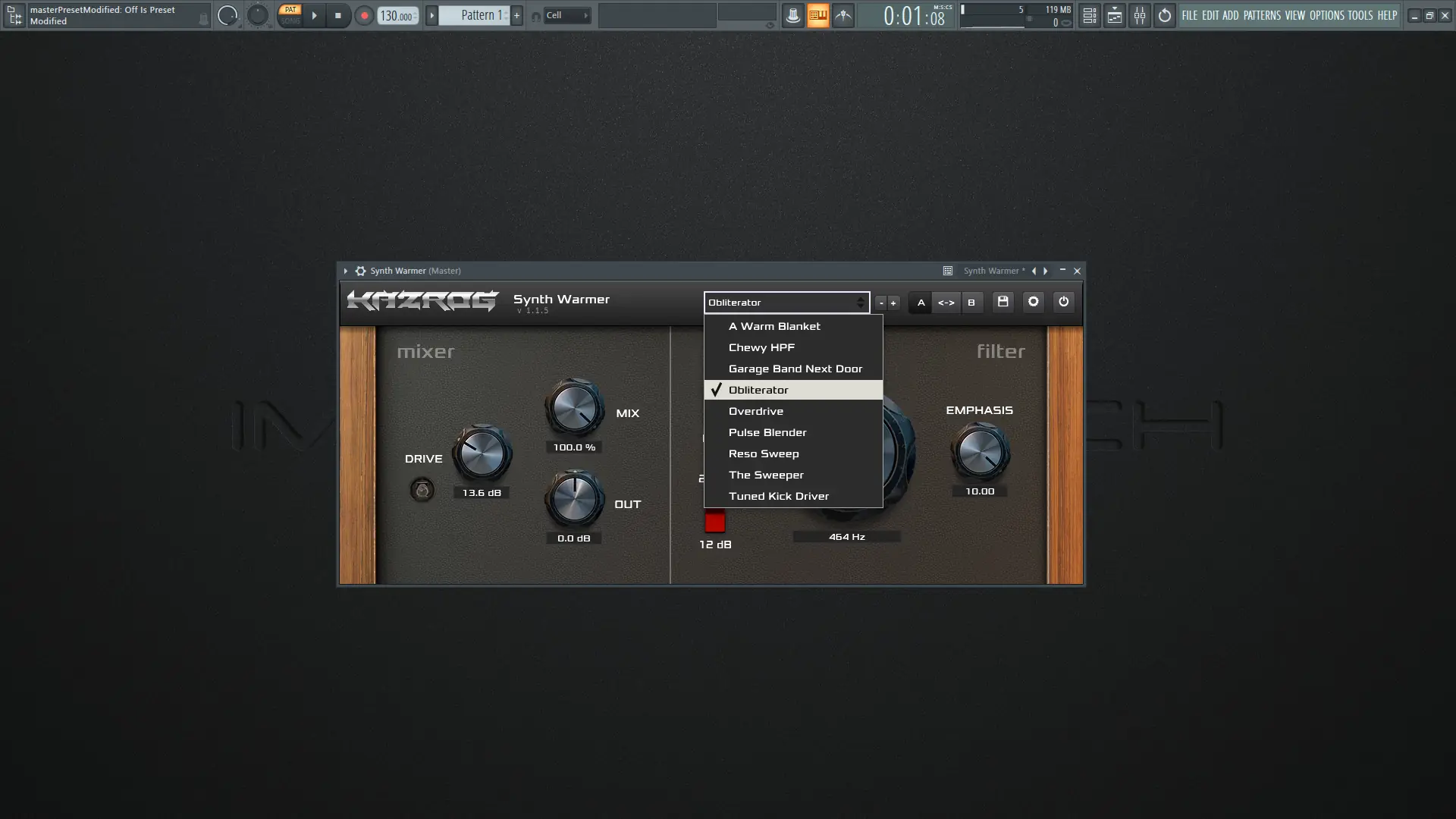The image size is (1456, 819).
Task: Click the plugin bypass power icon
Action: click(1063, 302)
